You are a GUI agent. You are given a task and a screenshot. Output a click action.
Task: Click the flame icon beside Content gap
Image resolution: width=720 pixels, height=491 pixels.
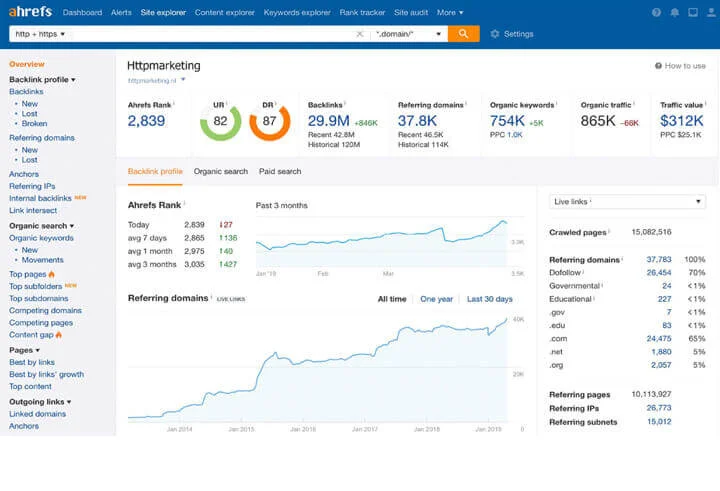pyautogui.click(x=59, y=335)
